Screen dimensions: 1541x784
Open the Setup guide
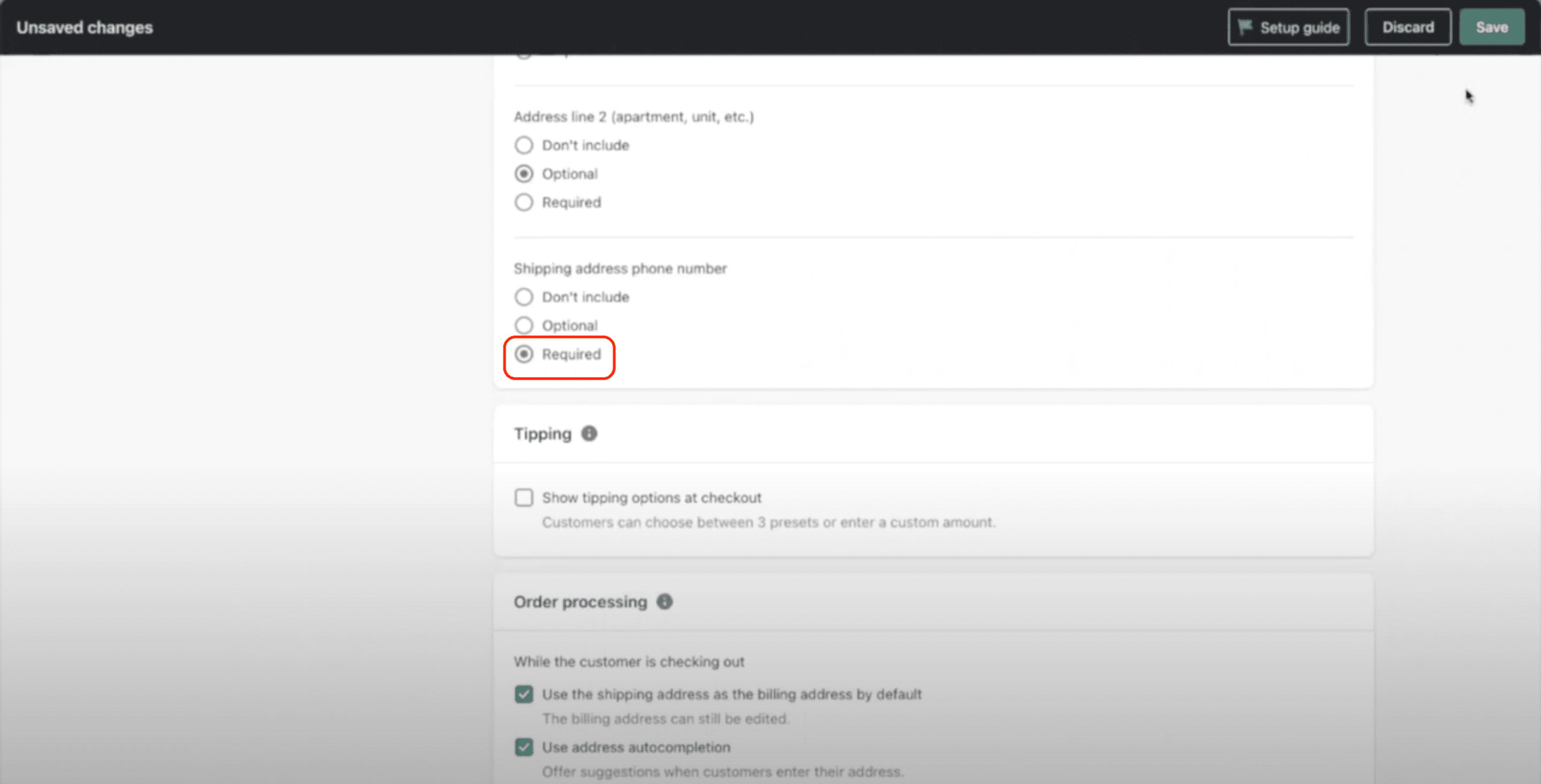[x=1288, y=27]
